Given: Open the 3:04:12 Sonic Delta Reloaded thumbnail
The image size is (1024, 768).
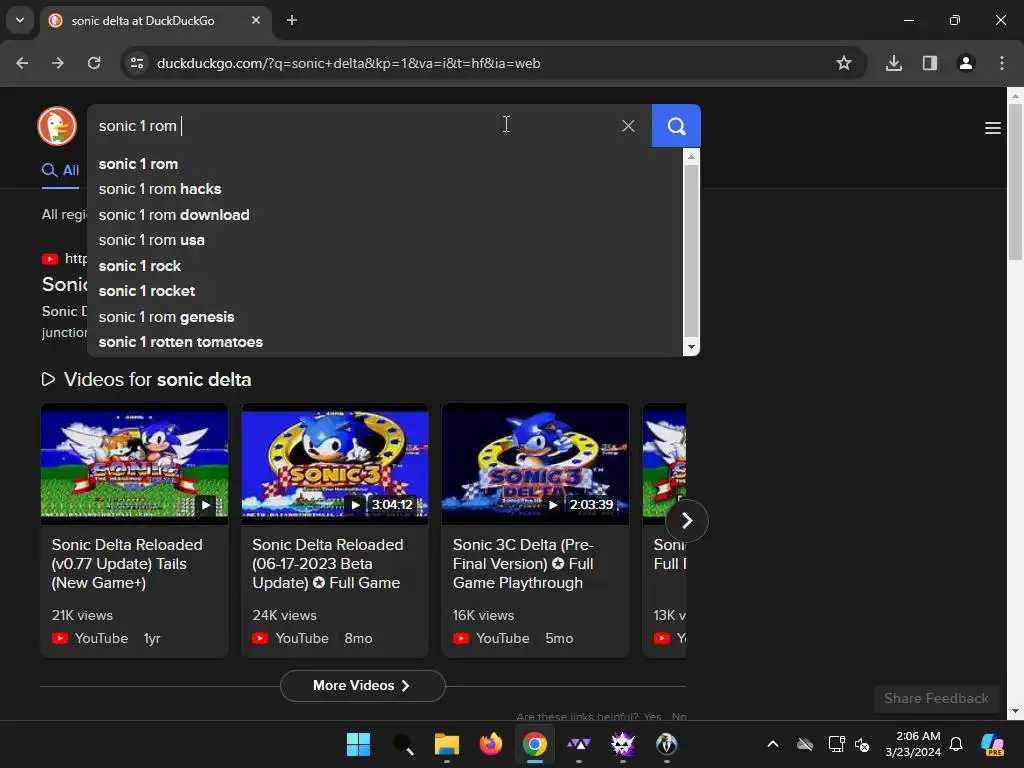Looking at the screenshot, I should [335, 464].
